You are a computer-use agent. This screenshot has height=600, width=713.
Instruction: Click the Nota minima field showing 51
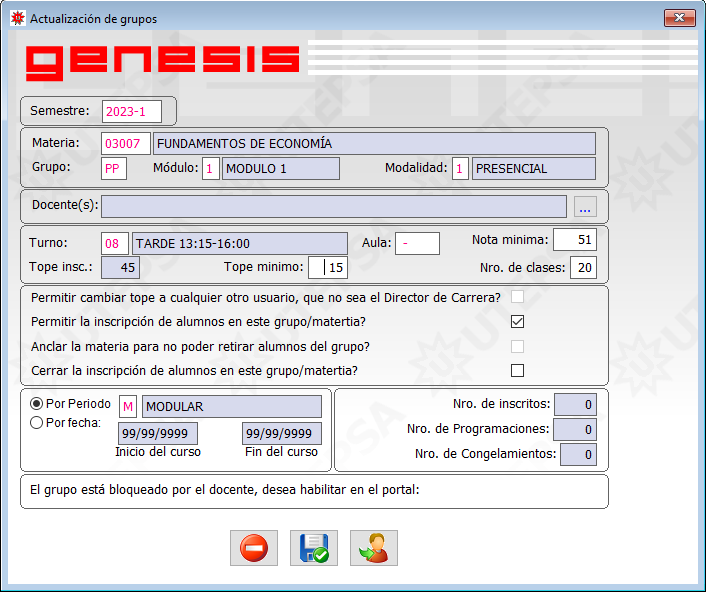click(575, 240)
